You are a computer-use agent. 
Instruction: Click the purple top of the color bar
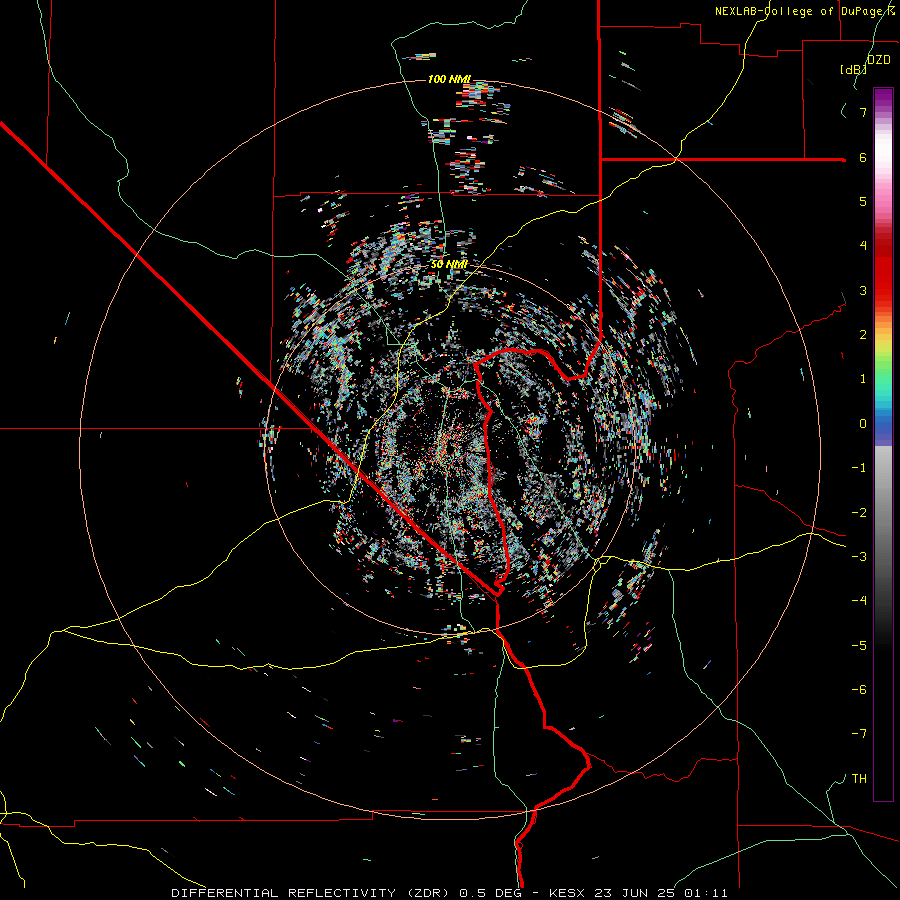tap(883, 98)
